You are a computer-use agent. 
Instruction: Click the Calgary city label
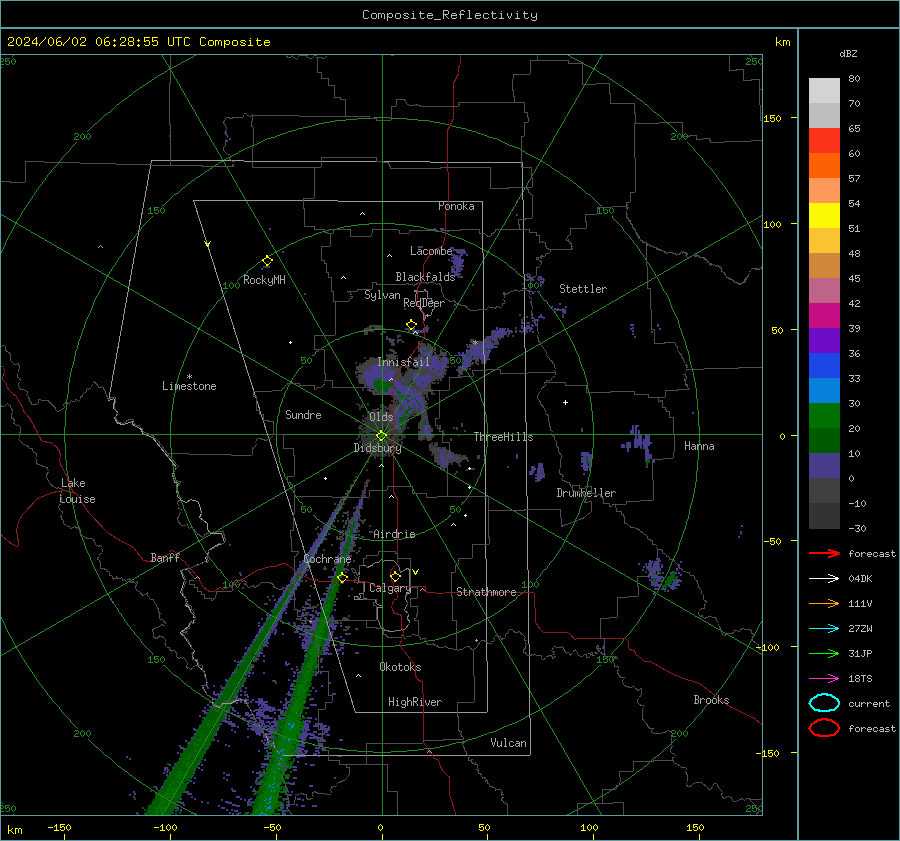(390, 588)
